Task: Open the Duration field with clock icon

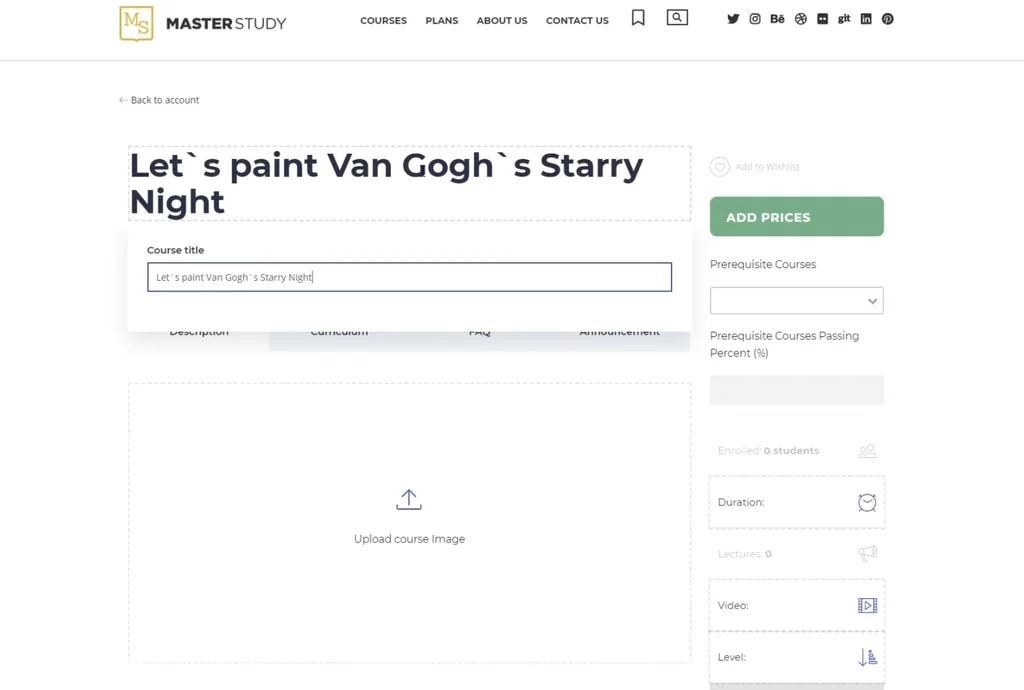Action: click(796, 502)
